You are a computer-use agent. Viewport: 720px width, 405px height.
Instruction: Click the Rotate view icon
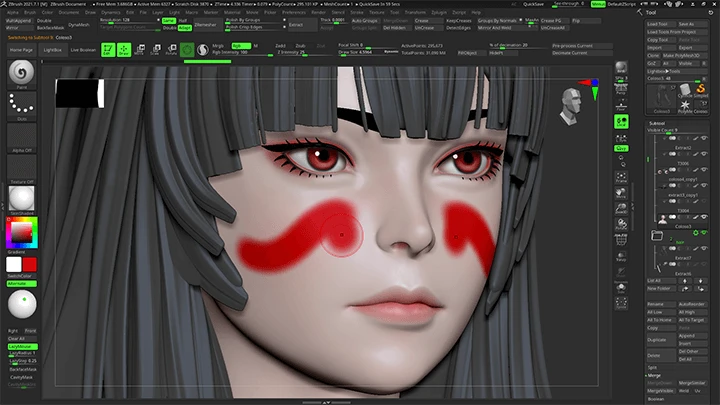(621, 225)
